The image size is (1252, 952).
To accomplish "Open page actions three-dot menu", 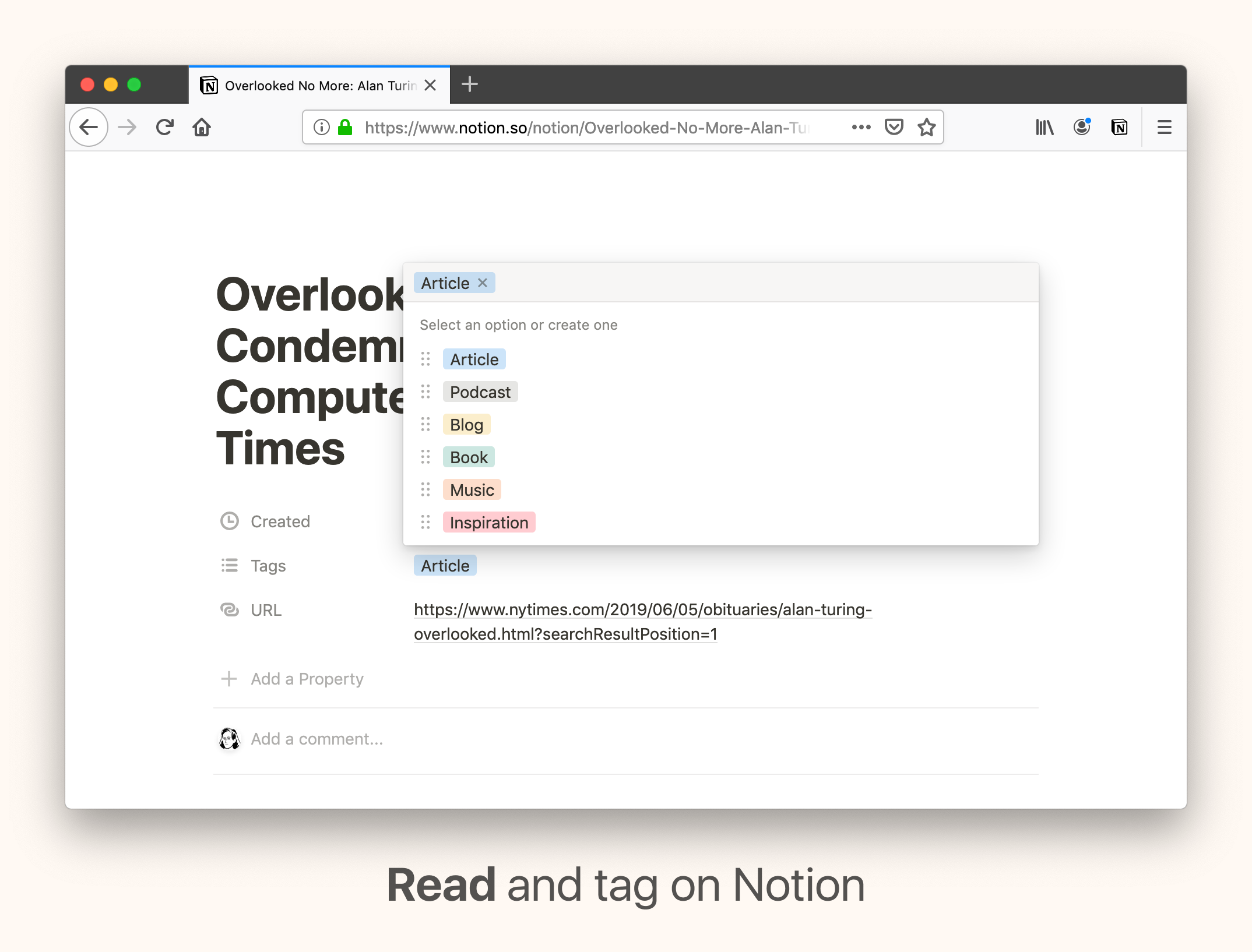I will pos(861,127).
